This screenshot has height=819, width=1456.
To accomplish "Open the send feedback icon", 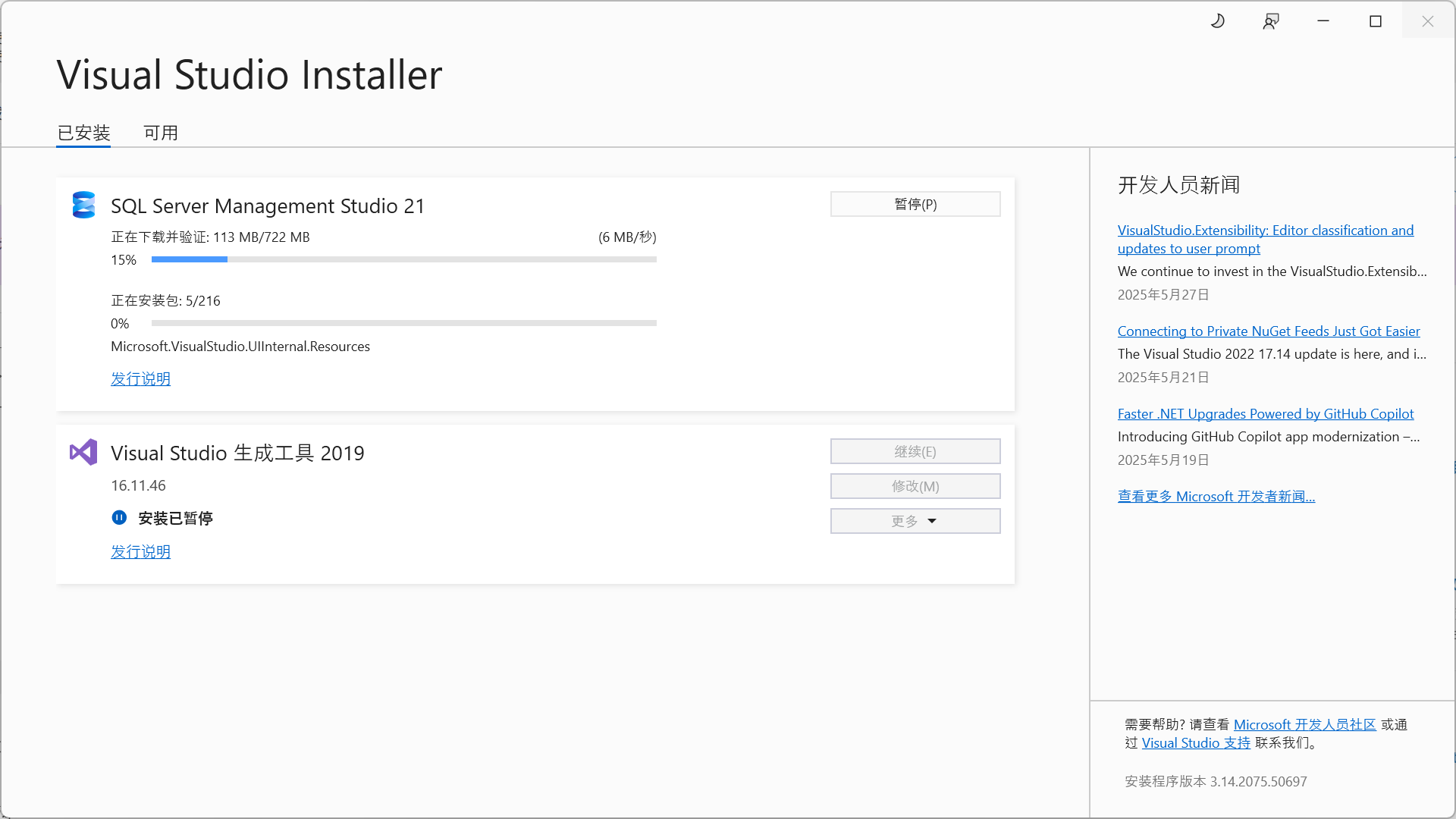I will click(x=1271, y=20).
